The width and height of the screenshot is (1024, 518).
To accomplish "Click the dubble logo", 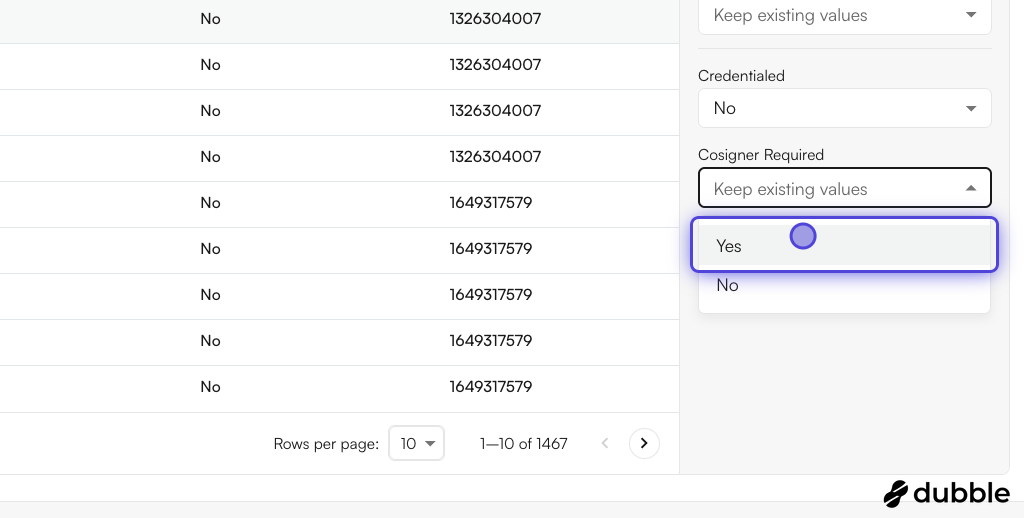I will (x=946, y=493).
